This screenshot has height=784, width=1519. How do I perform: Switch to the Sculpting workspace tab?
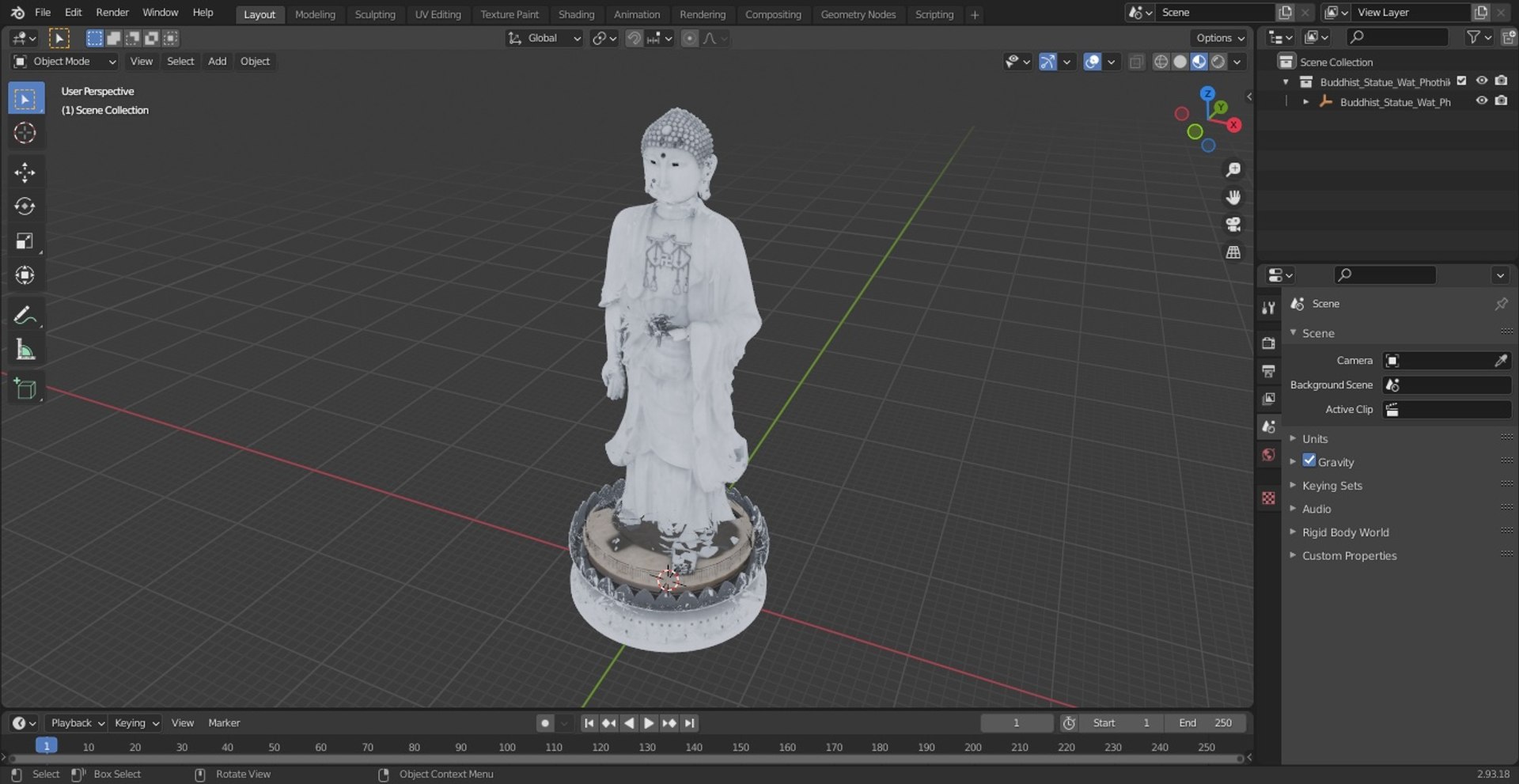pos(375,14)
